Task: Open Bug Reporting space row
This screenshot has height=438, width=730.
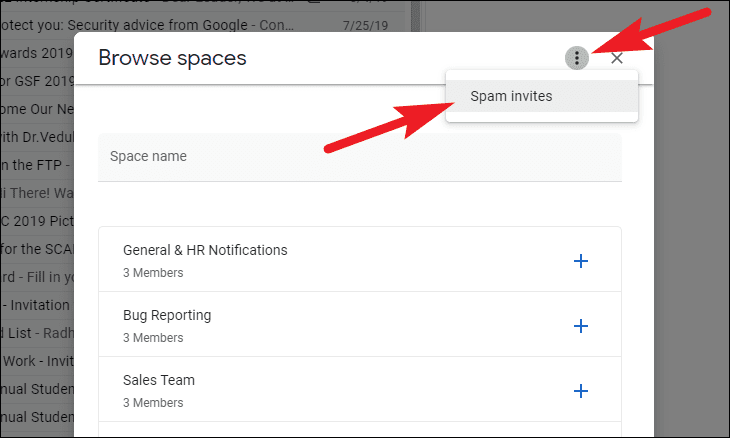Action: click(x=360, y=324)
